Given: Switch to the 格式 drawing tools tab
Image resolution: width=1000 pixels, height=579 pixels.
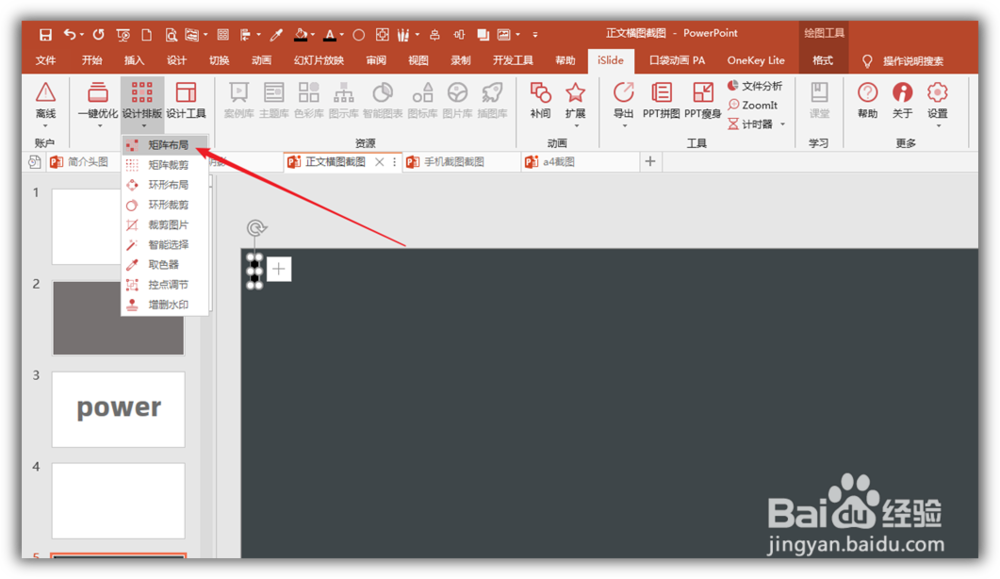Looking at the screenshot, I should (x=823, y=61).
